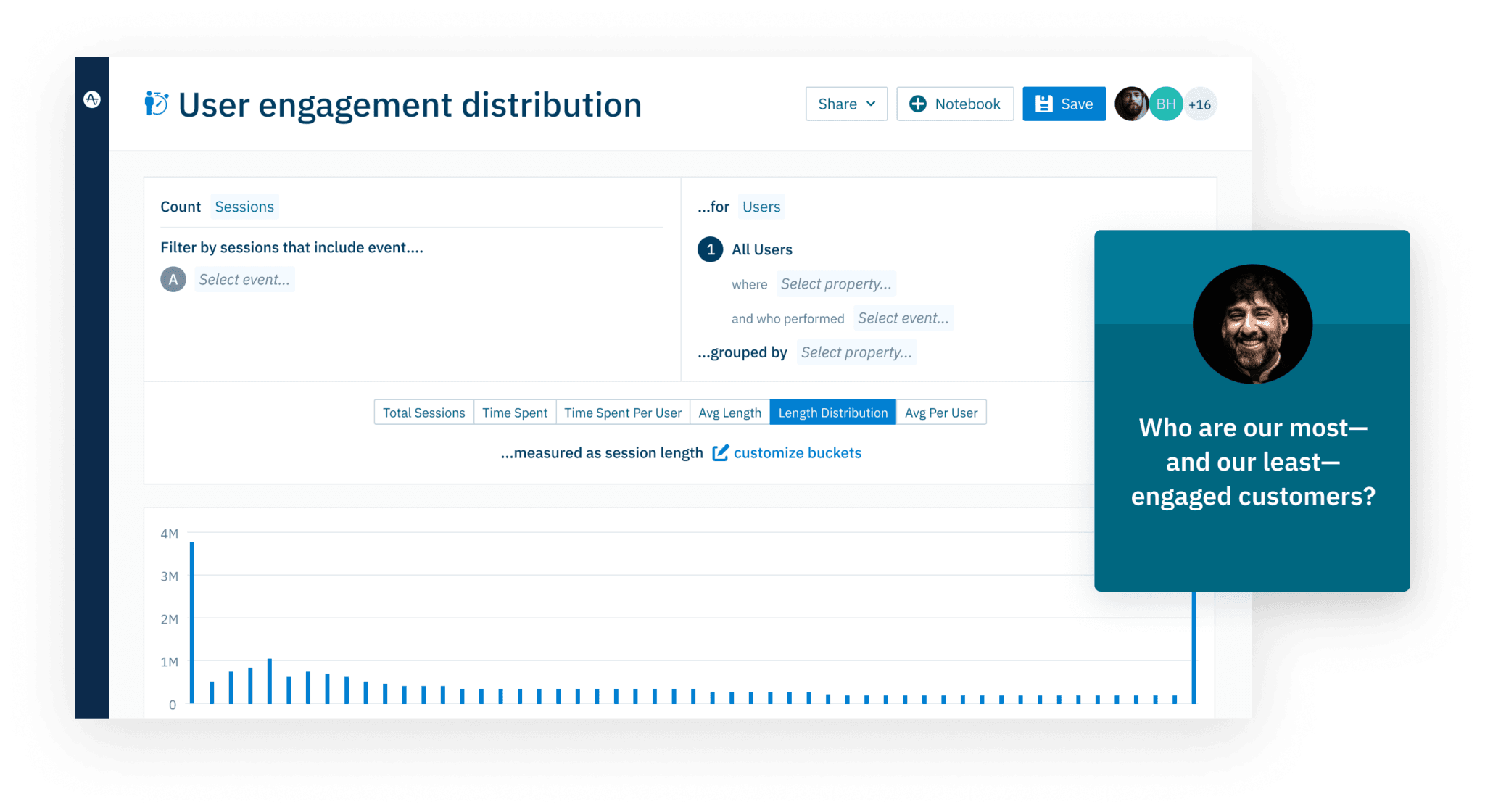Click the Save button
Screen dimensions: 1485x812
tap(1063, 104)
